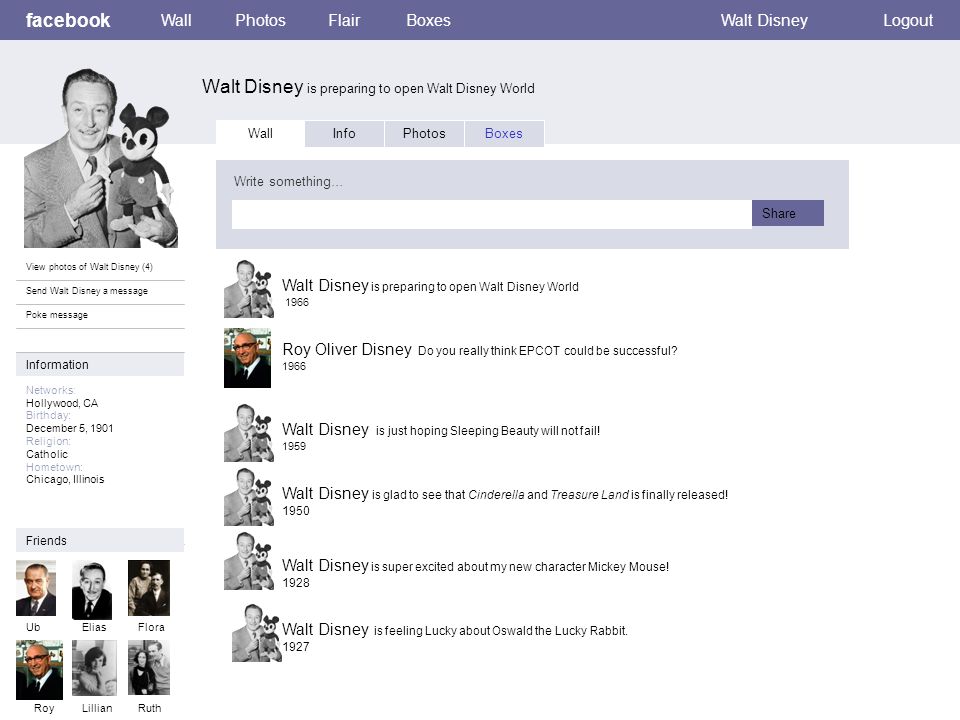Switch to the Info profile tab

click(344, 133)
